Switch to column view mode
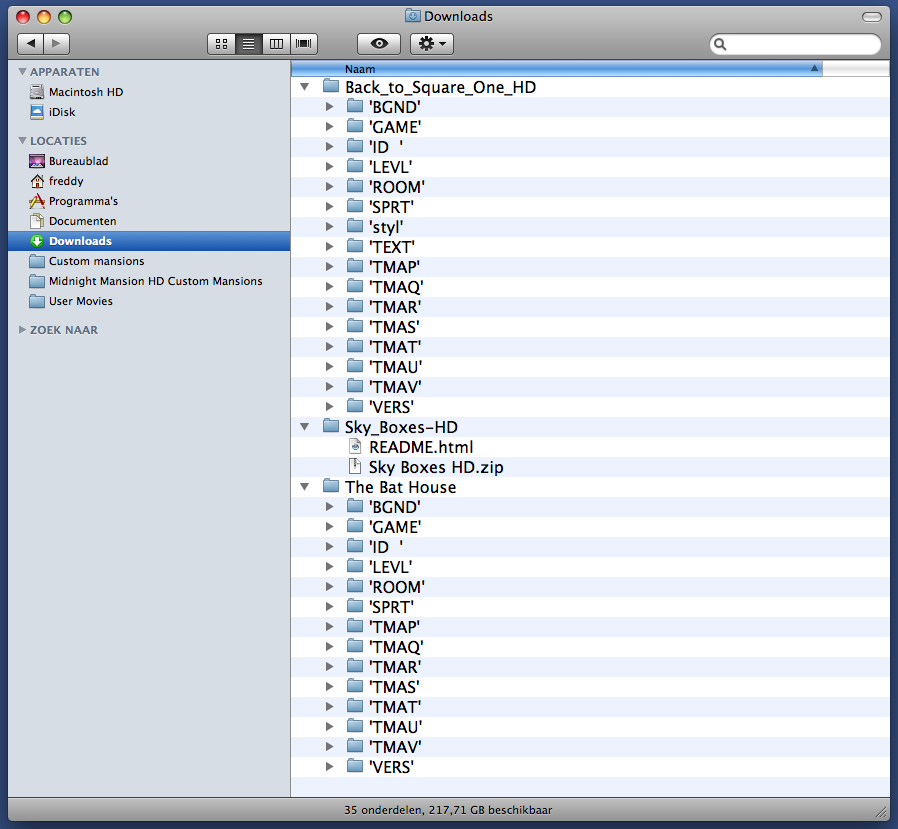This screenshot has height=829, width=898. (276, 44)
